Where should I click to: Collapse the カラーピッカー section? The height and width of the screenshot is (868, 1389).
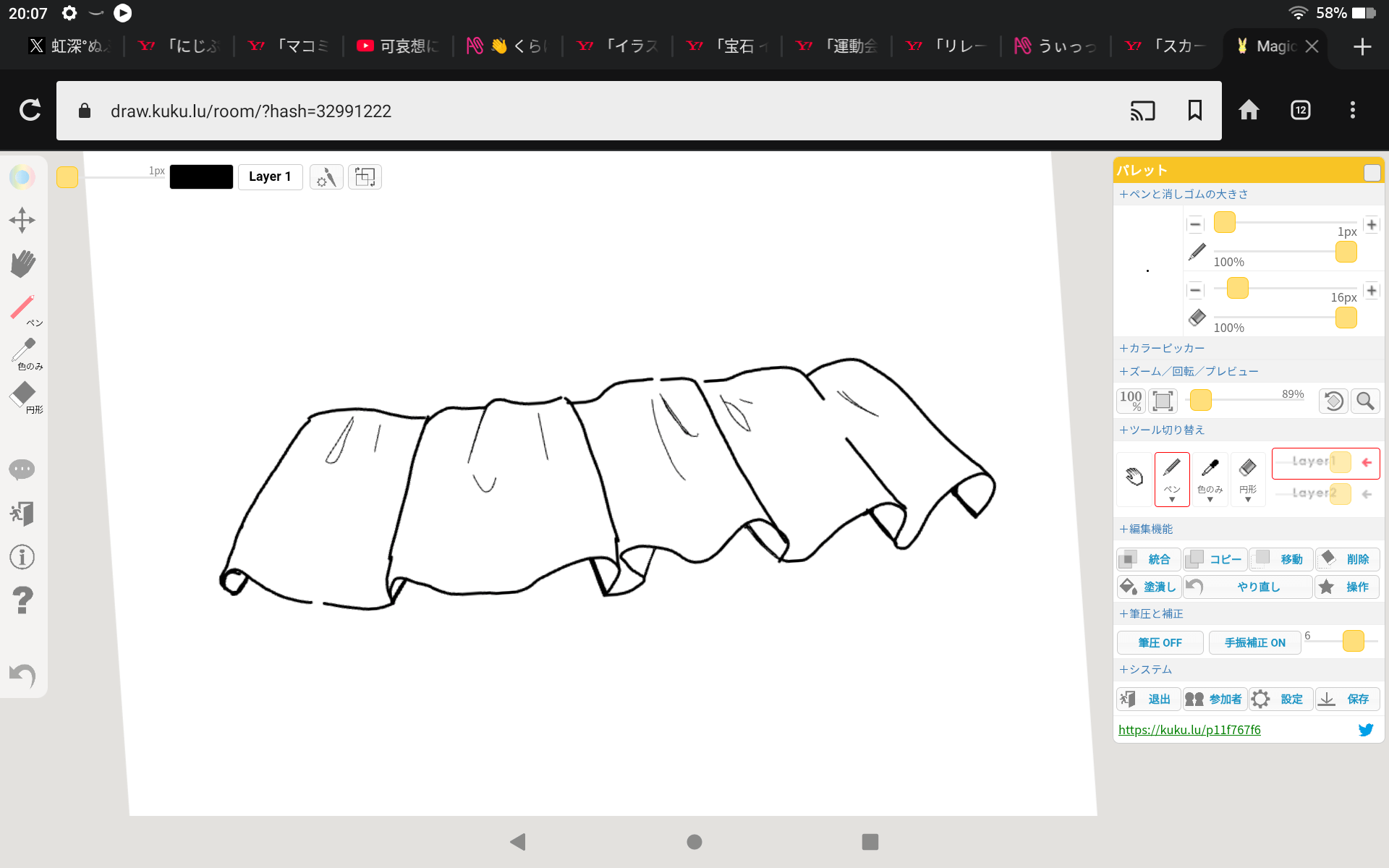pos(1162,348)
